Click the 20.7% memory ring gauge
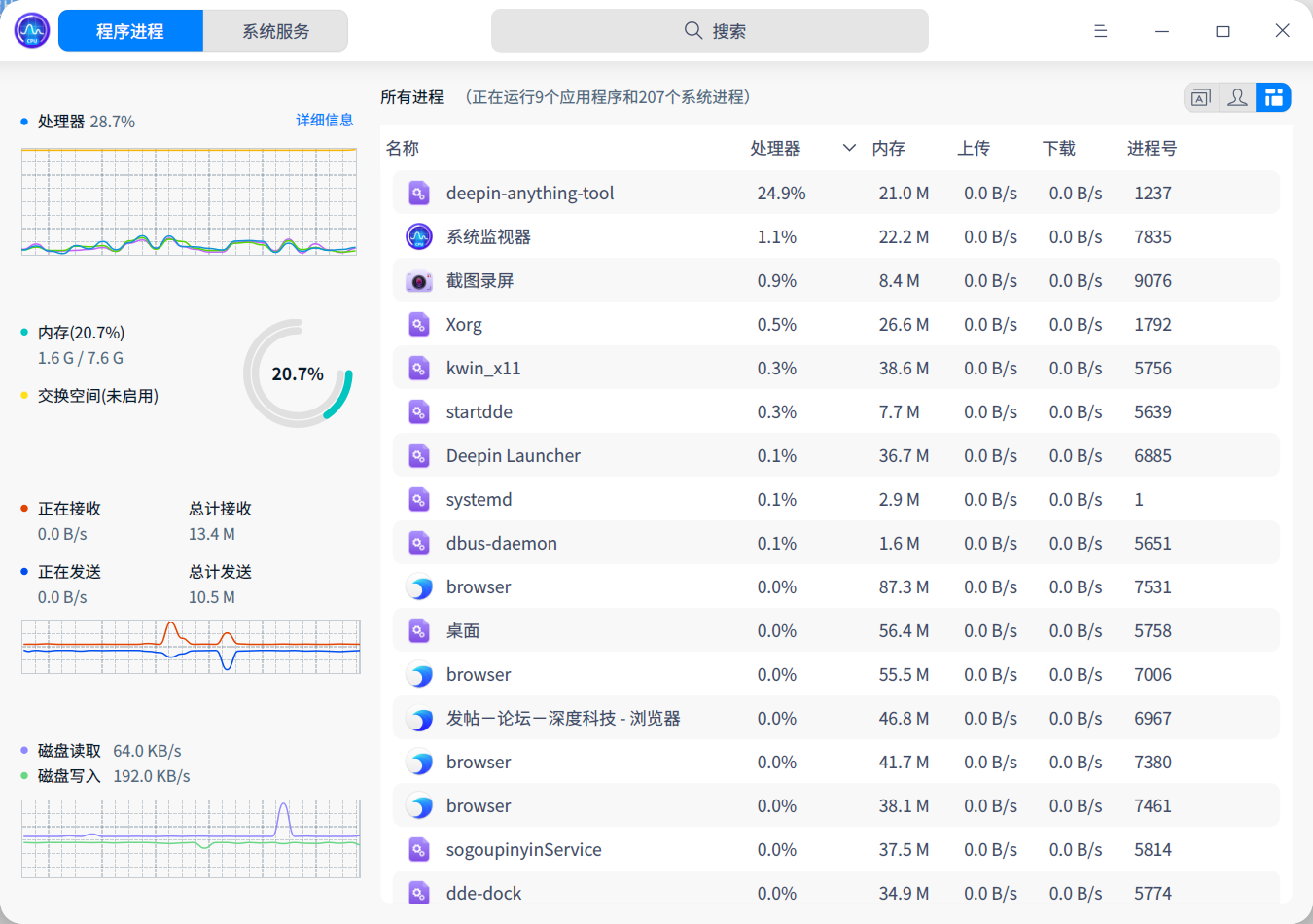1313x924 pixels. point(298,373)
